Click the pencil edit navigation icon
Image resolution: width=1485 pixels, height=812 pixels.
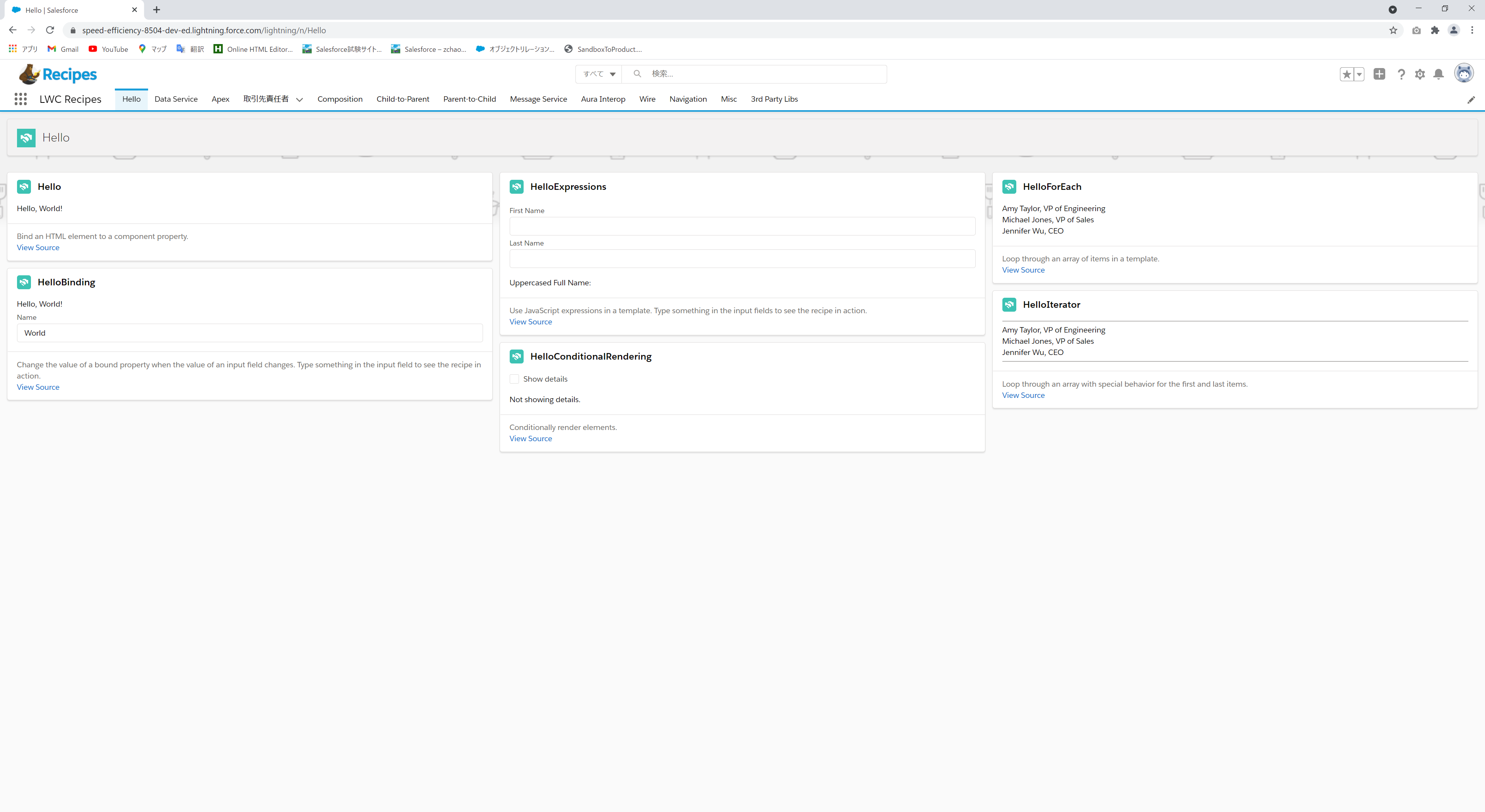click(1471, 100)
